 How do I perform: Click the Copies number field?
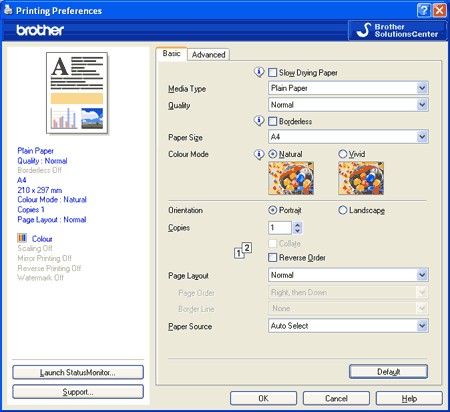pos(281,228)
